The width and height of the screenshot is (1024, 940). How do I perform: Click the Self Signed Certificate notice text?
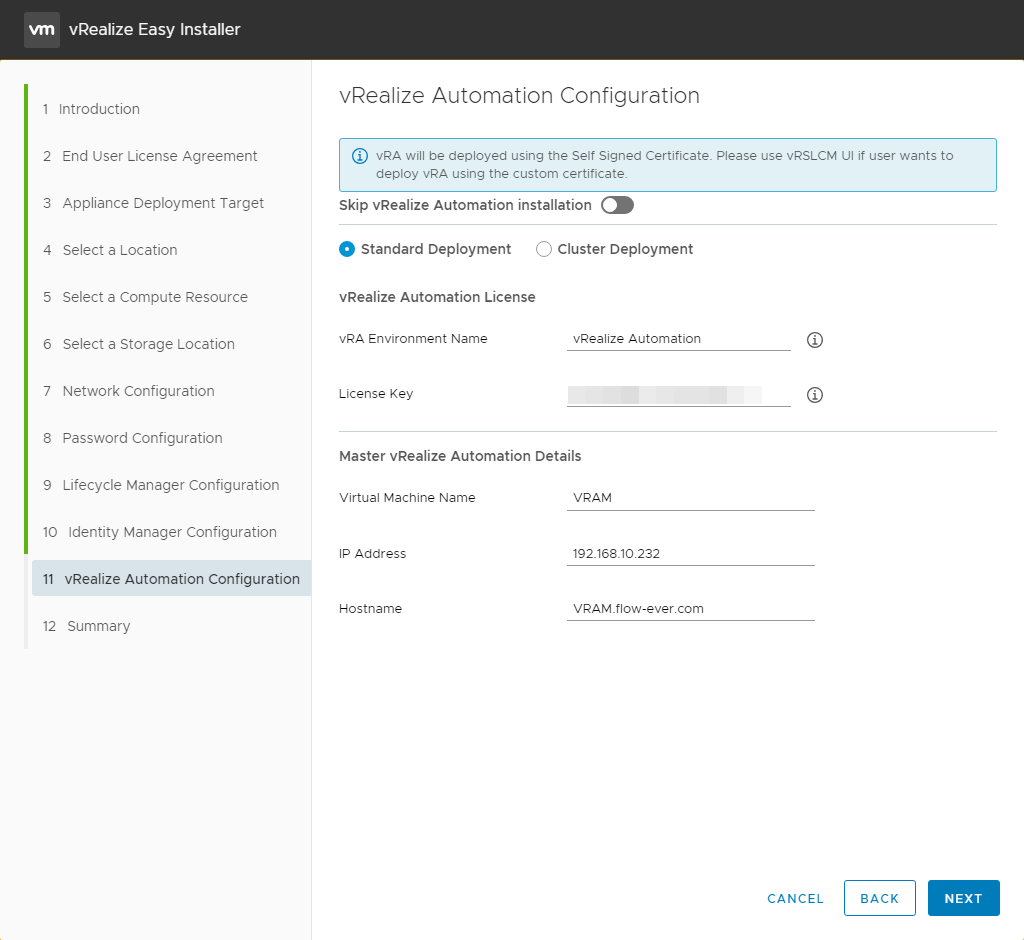pos(665,165)
